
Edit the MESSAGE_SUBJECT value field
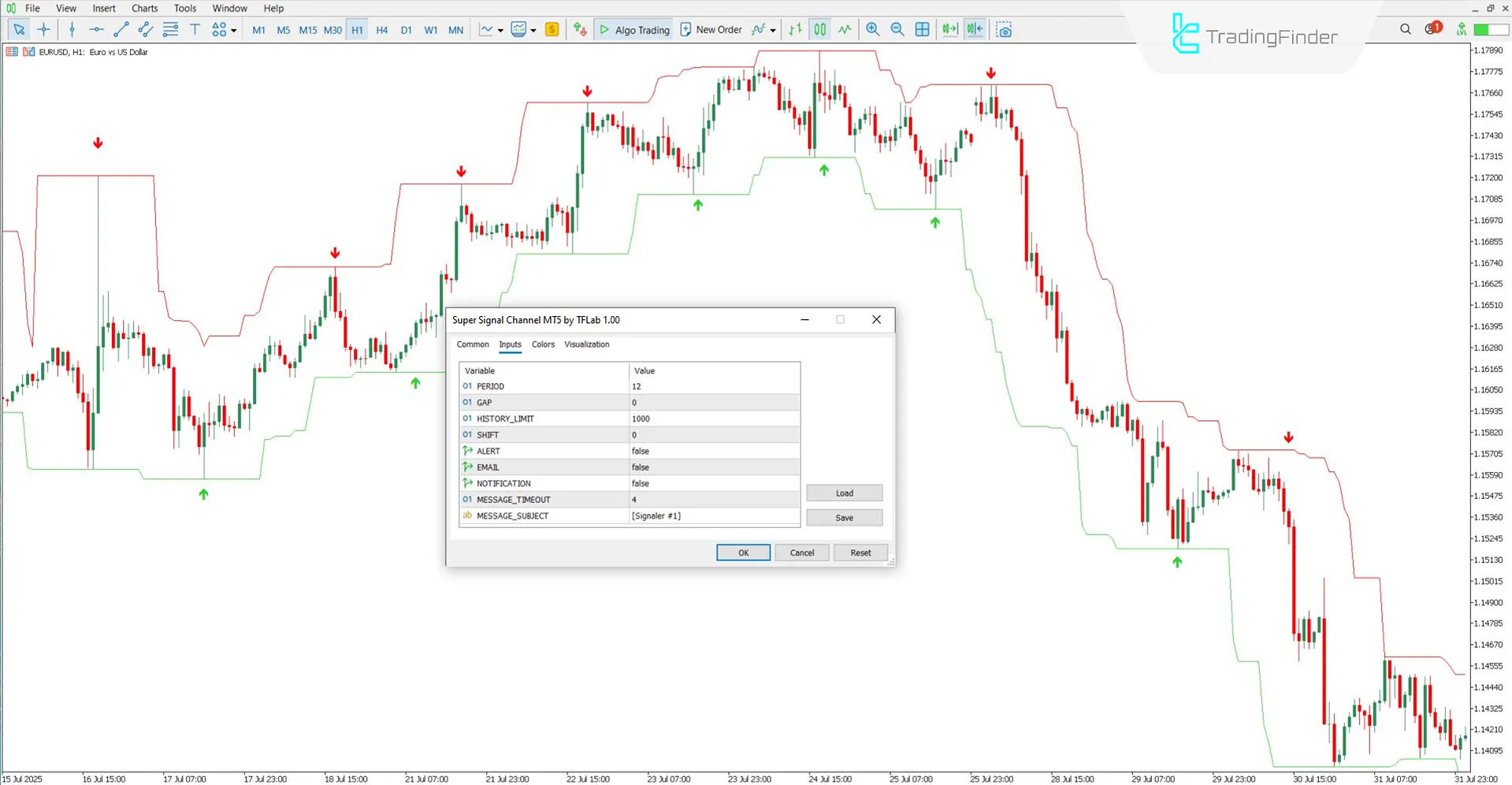tap(713, 515)
